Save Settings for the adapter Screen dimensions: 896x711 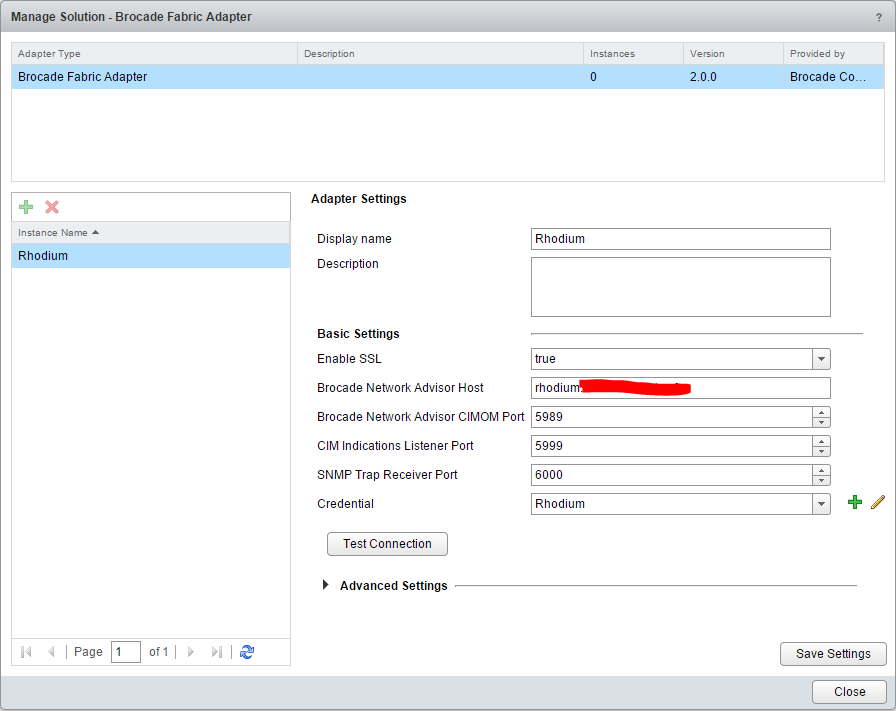pos(832,654)
